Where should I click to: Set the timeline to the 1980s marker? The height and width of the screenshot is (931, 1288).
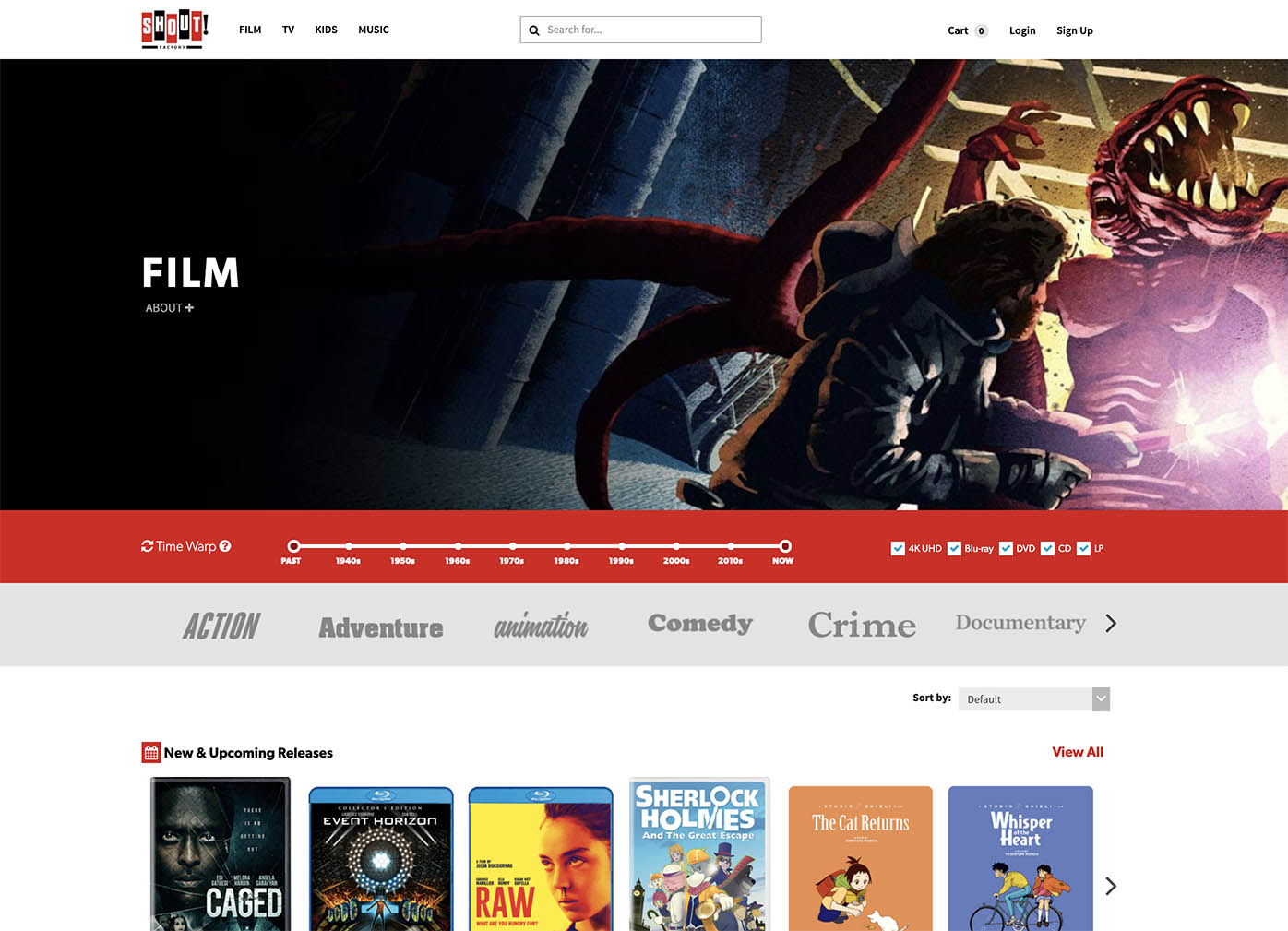(566, 546)
